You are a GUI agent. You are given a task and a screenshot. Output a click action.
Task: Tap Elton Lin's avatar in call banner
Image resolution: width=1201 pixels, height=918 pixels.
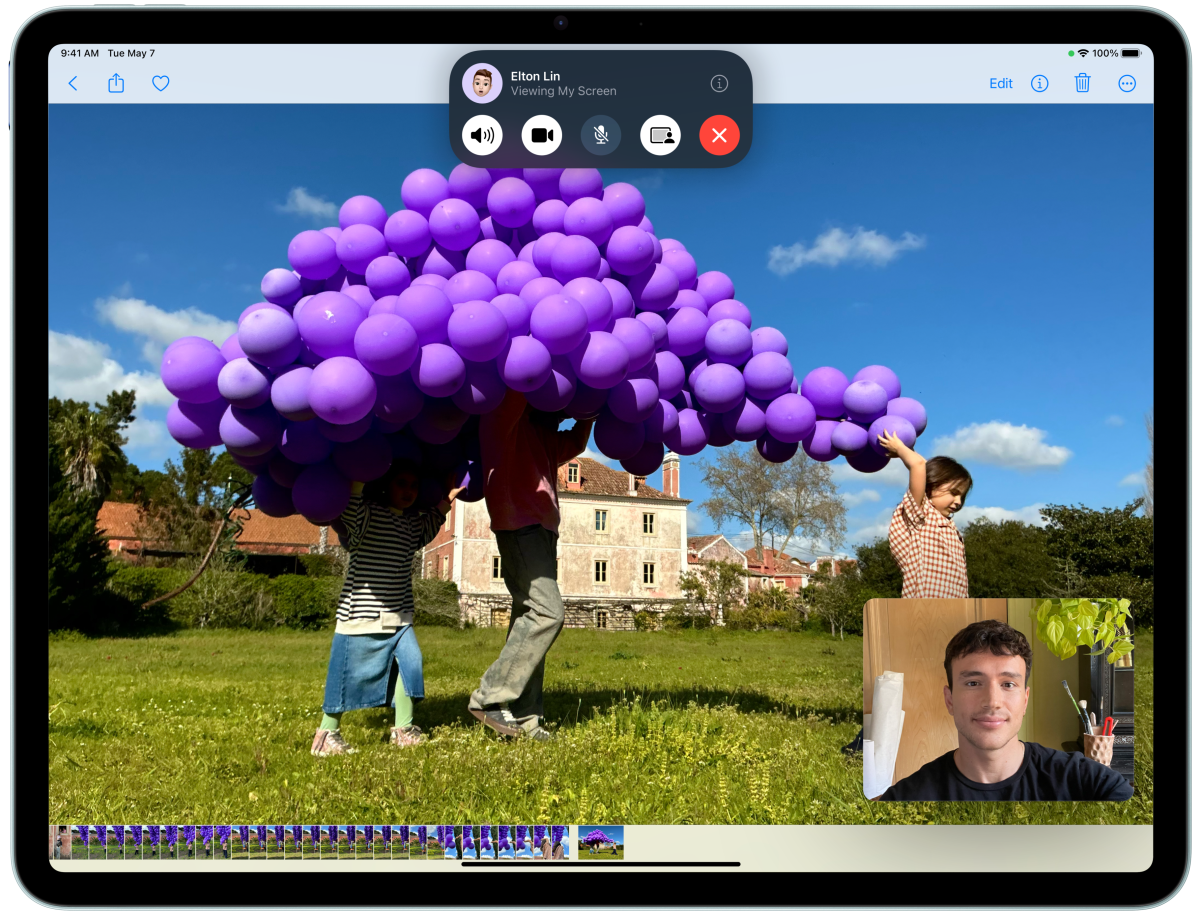482,84
